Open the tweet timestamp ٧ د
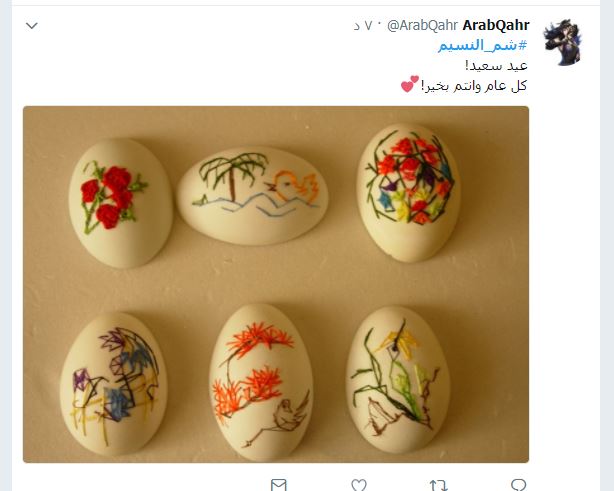The height and width of the screenshot is (491, 614). (x=363, y=26)
